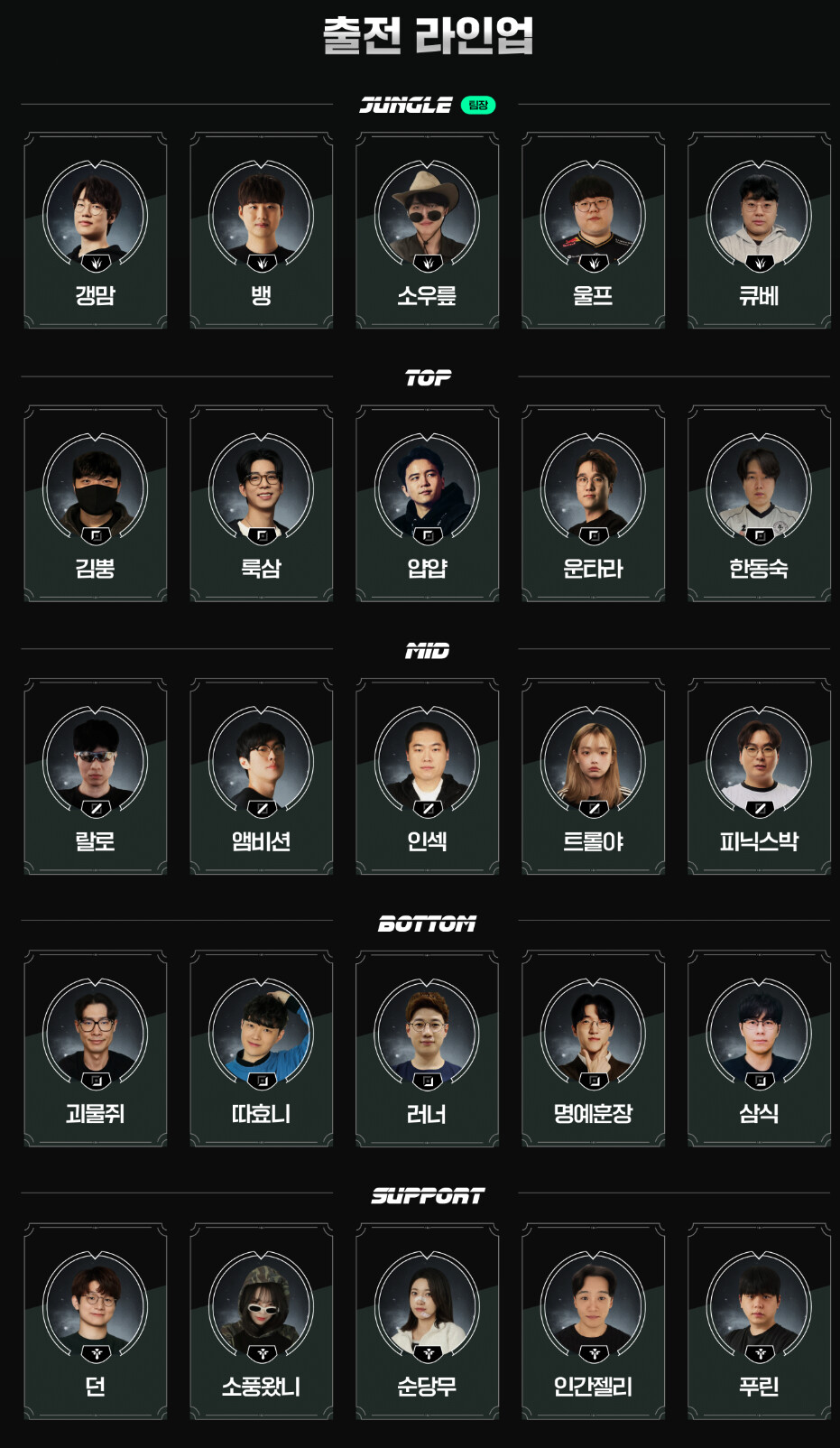840x1448 pixels.
Task: Click the support role icon below 순당무's portrait
Action: pos(428,1353)
